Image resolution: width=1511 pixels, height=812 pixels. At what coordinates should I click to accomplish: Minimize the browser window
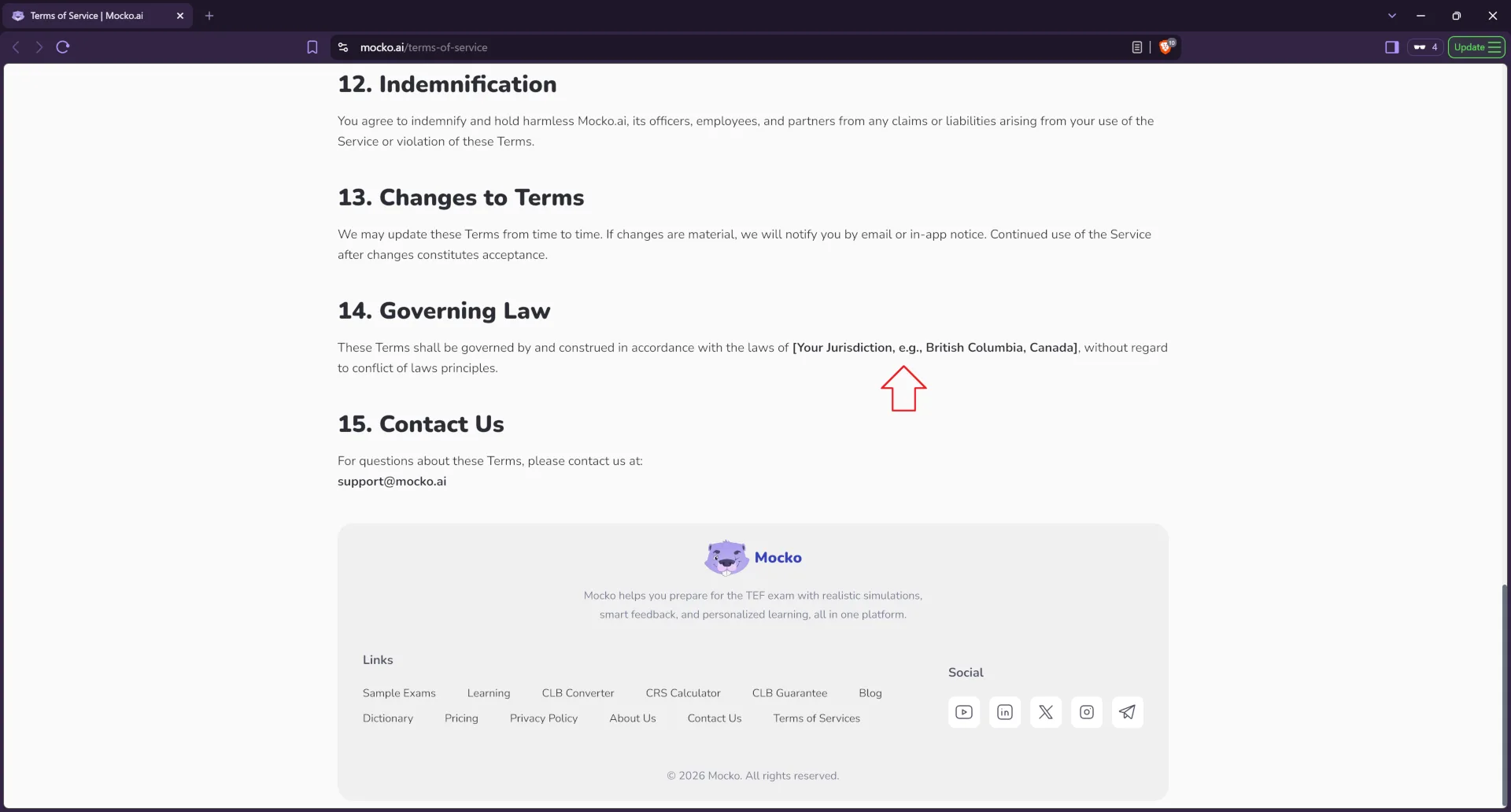pyautogui.click(x=1420, y=16)
